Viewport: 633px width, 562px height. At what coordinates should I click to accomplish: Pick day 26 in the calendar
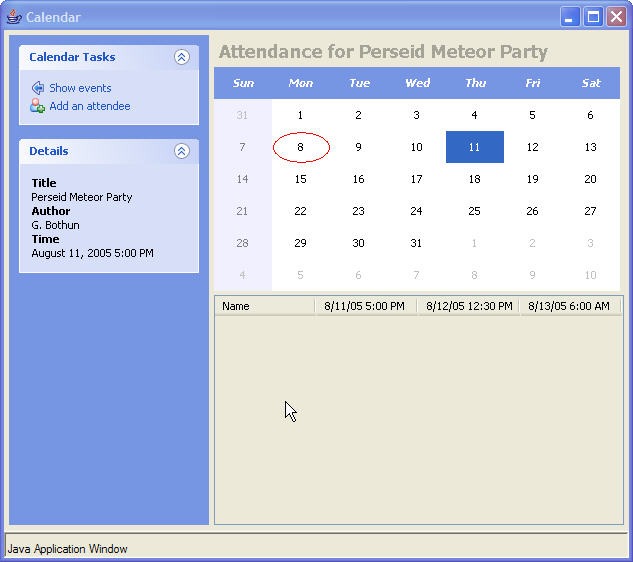[532, 211]
